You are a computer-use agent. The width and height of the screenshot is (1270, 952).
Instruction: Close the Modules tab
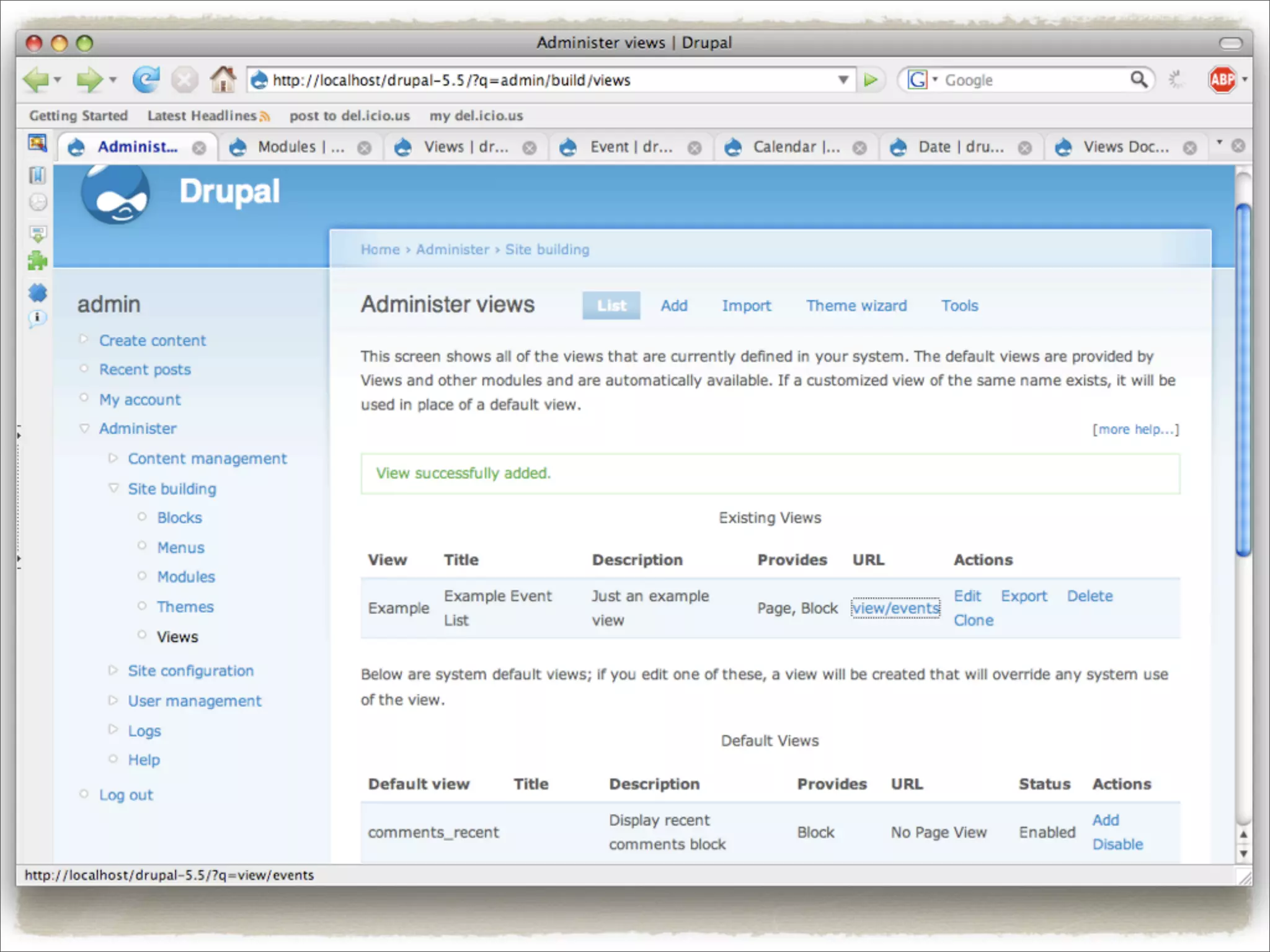[x=365, y=148]
